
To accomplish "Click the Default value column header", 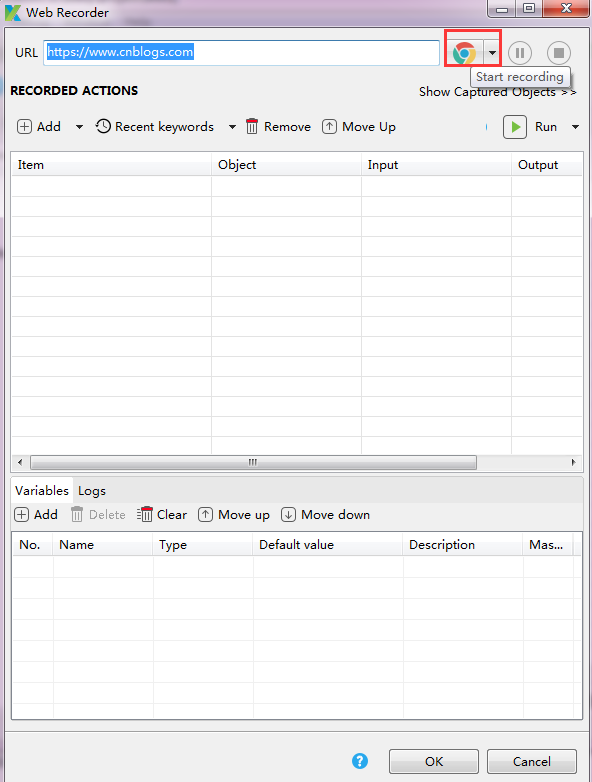I will click(328, 545).
